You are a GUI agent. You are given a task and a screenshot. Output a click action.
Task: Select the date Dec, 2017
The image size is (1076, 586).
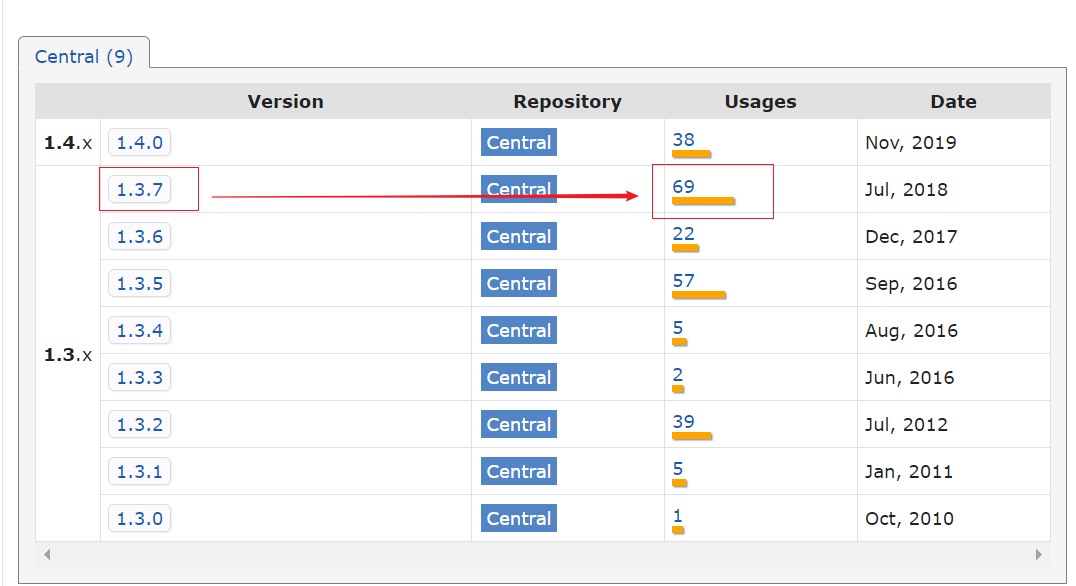pyautogui.click(x=911, y=237)
